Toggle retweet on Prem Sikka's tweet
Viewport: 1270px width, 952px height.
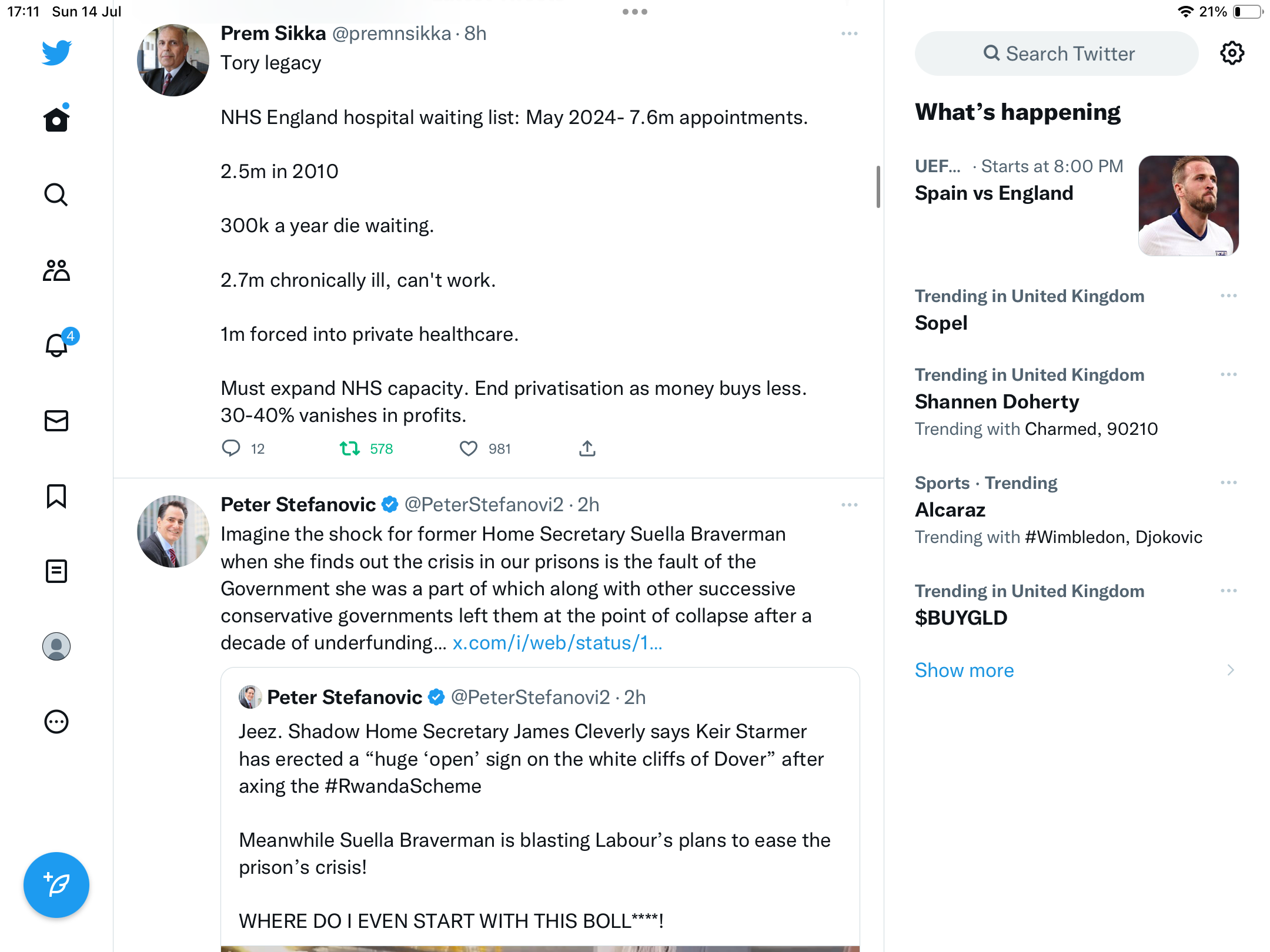click(350, 449)
